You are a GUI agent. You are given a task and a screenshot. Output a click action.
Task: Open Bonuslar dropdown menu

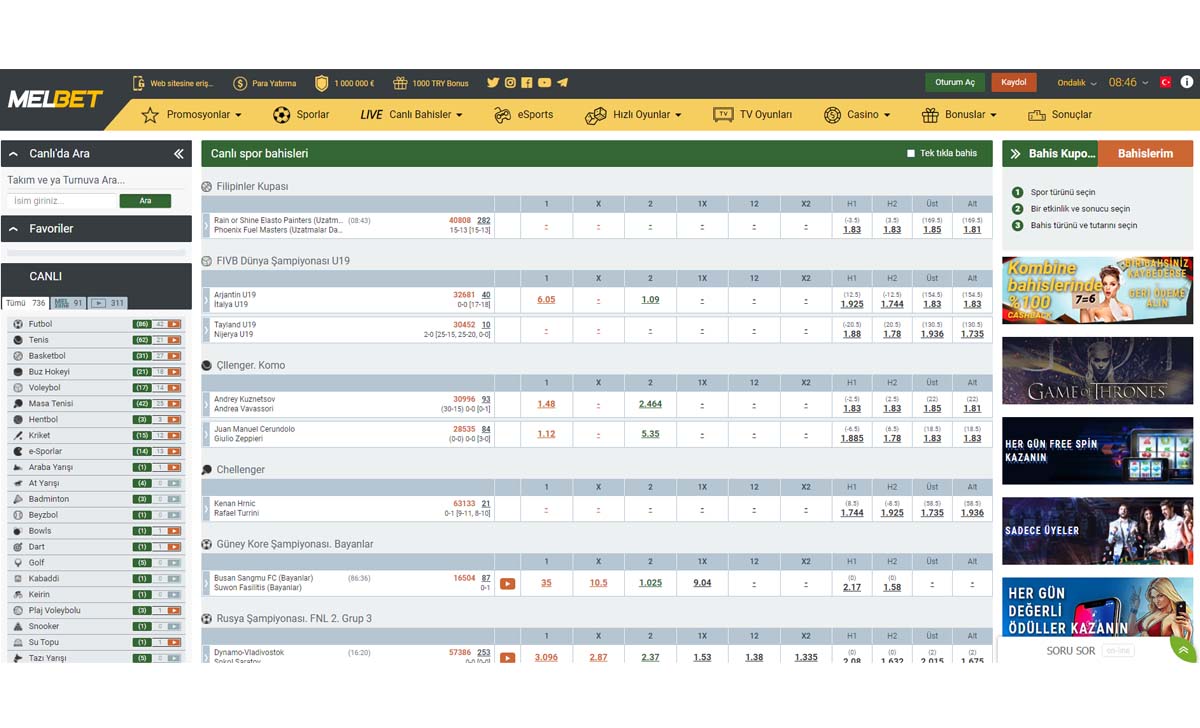959,115
